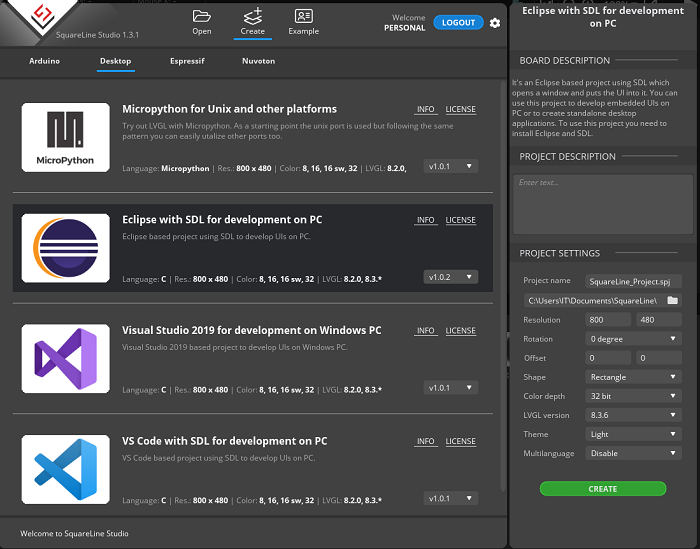
Task: Open INFO link for Visual Studio 2019
Action: pyautogui.click(x=425, y=331)
